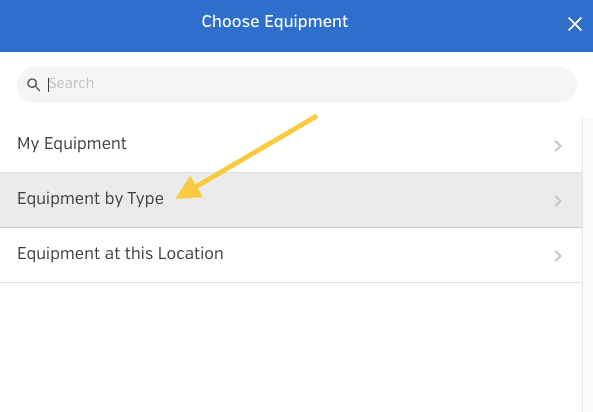Open the My Equipment list

[x=291, y=145]
